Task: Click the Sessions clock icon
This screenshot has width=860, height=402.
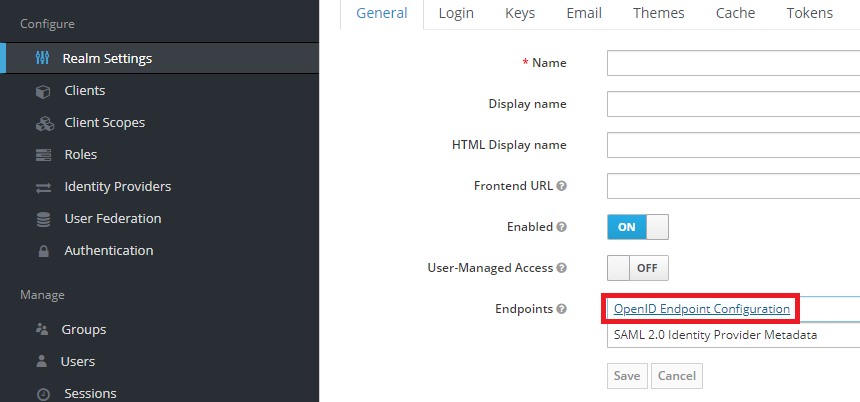Action: (x=43, y=393)
